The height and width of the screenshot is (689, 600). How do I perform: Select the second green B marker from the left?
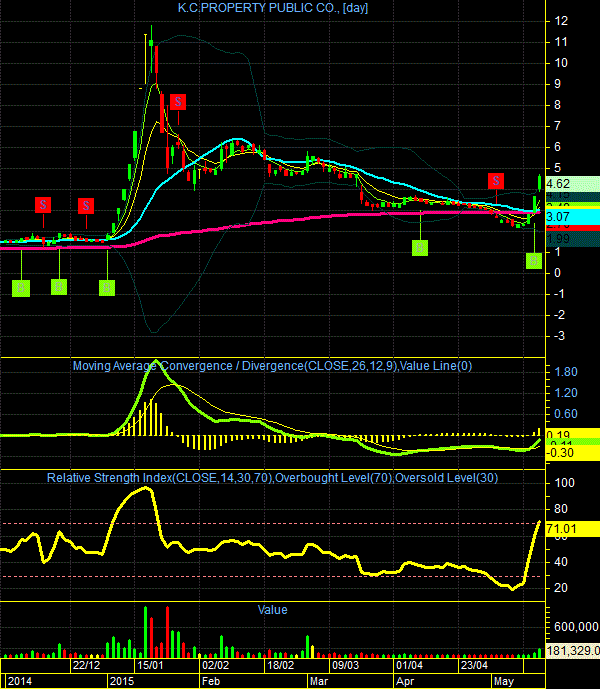click(x=59, y=287)
